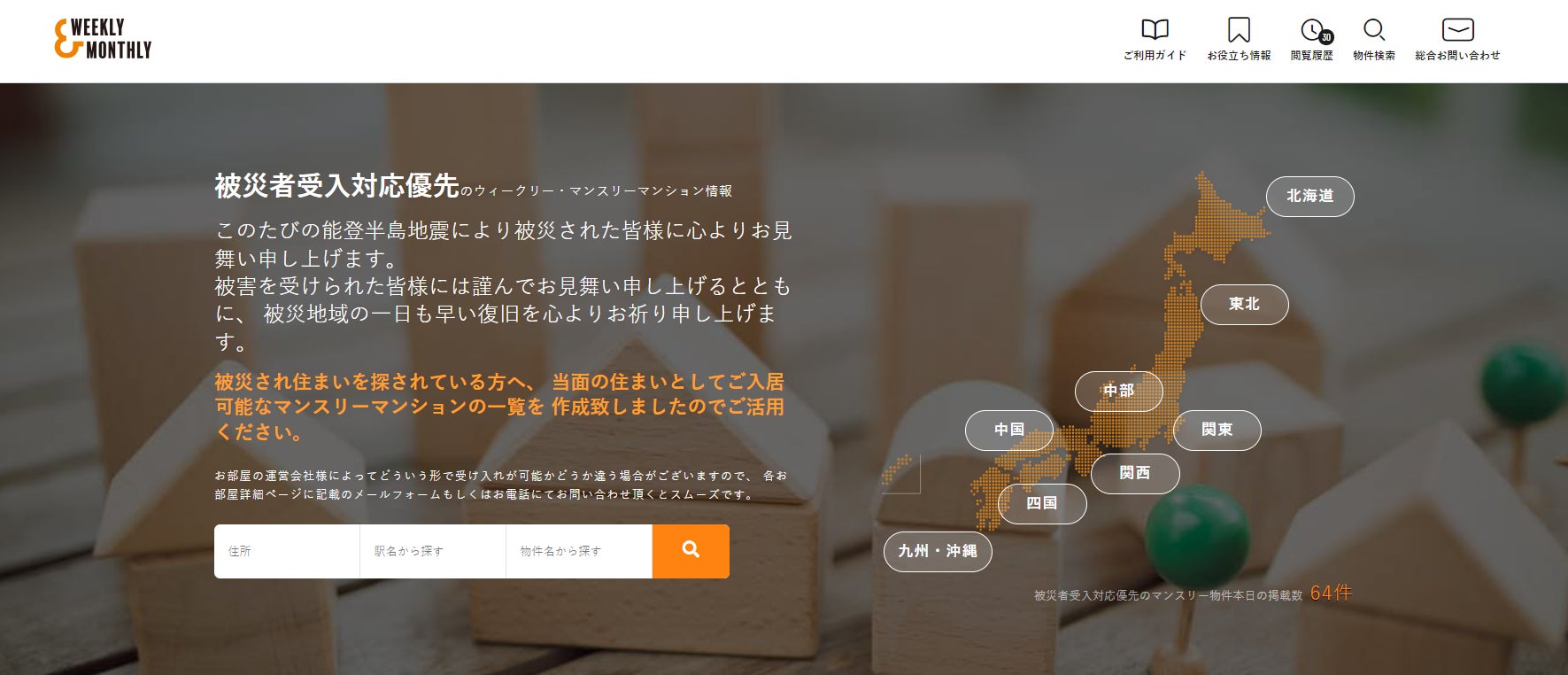Focus the 駅名から探す station input field
The image size is (1568, 675).
pos(433,551)
